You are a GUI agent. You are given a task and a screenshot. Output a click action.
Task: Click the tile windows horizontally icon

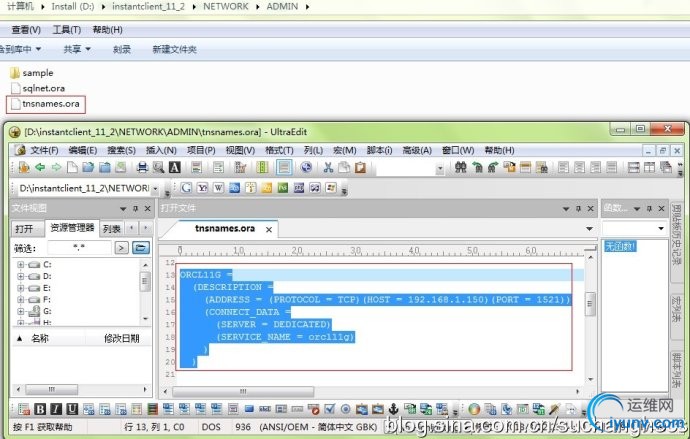(x=634, y=167)
